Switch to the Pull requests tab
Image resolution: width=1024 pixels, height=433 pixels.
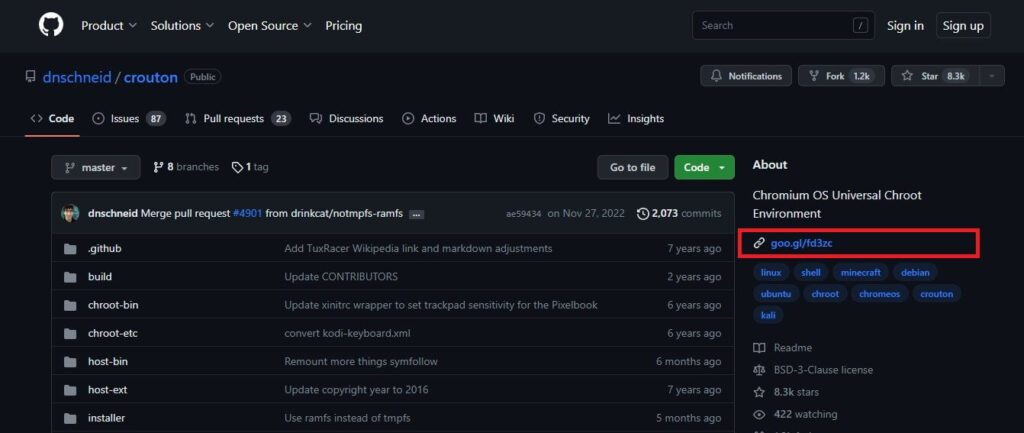point(238,118)
